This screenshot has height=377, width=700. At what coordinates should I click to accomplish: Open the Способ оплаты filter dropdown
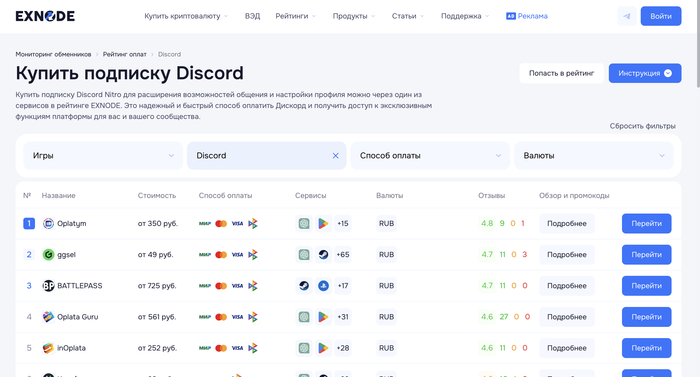coord(430,155)
